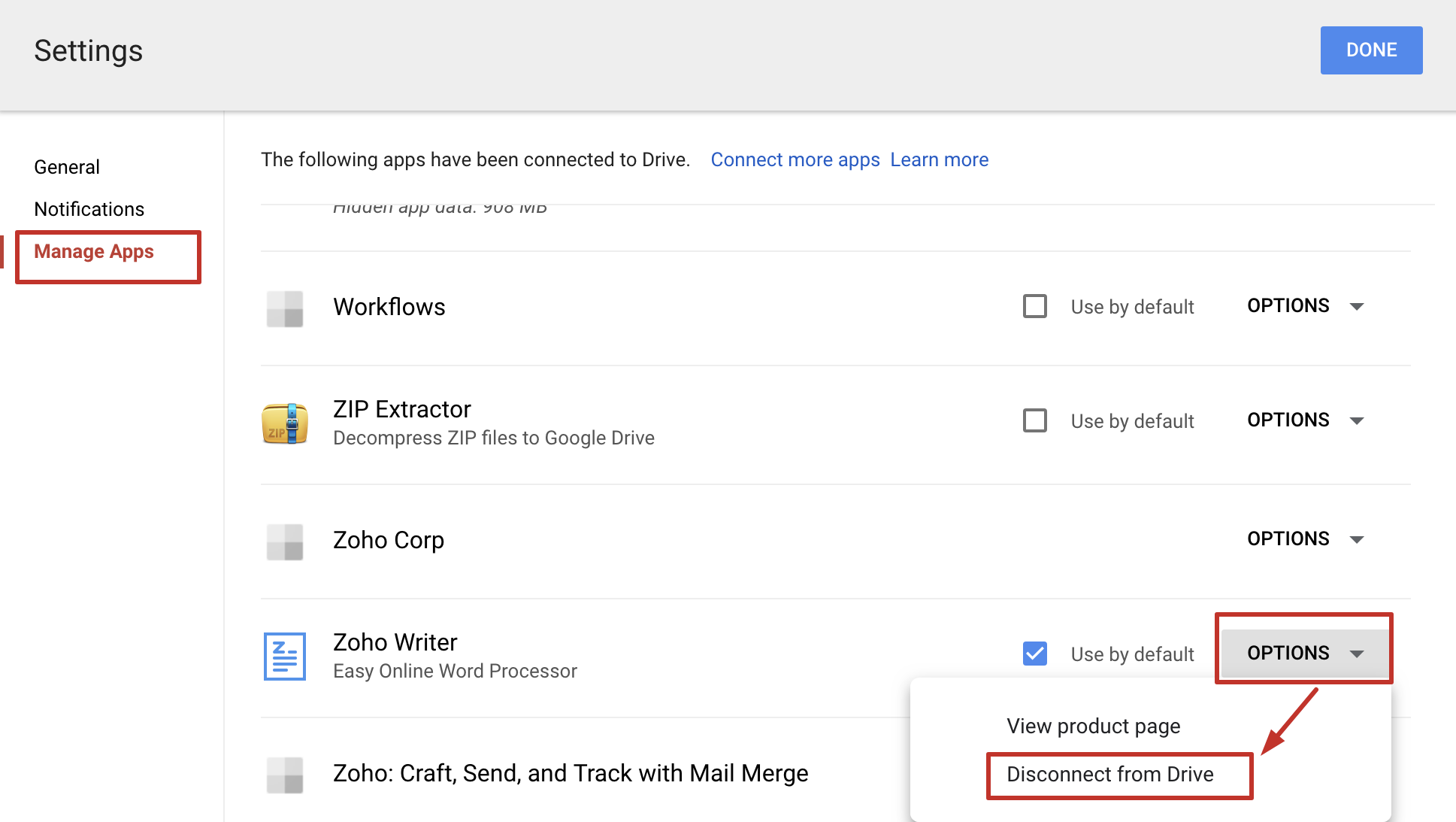Image resolution: width=1456 pixels, height=822 pixels.
Task: Check Use by default for ZIP Extractor
Action: coord(1034,420)
